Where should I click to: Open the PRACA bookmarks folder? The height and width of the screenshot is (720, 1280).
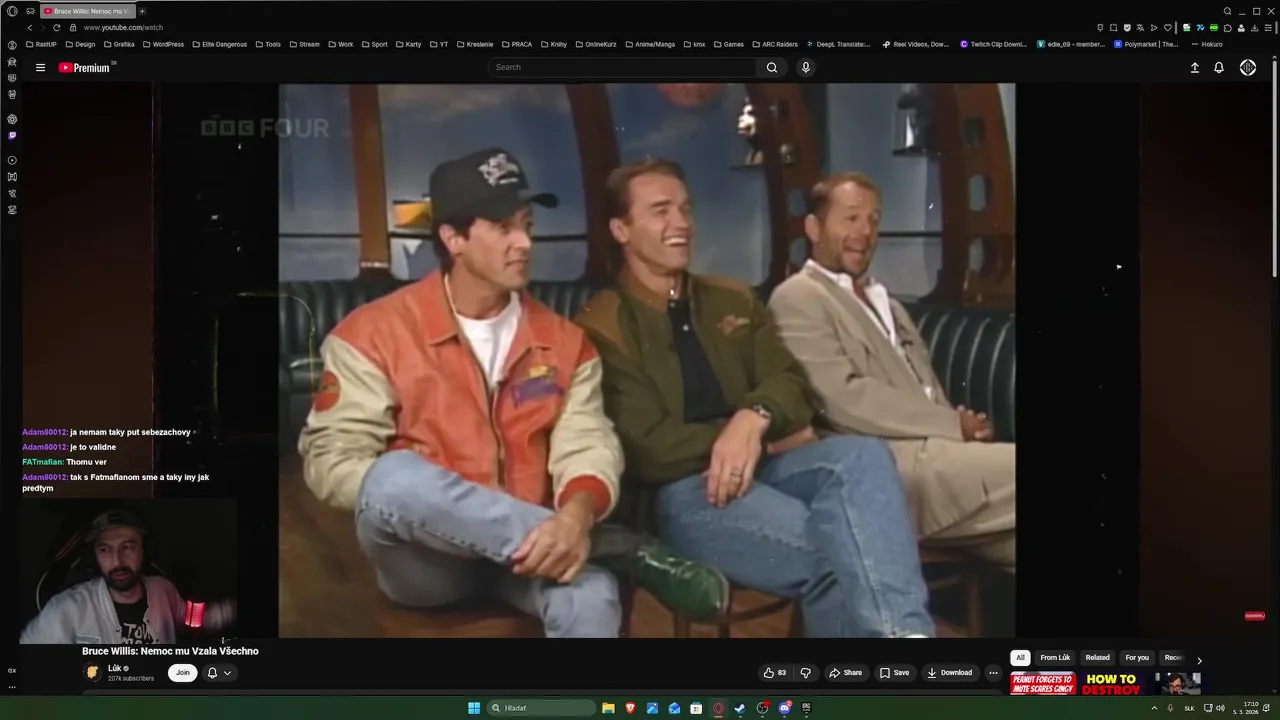(516, 44)
